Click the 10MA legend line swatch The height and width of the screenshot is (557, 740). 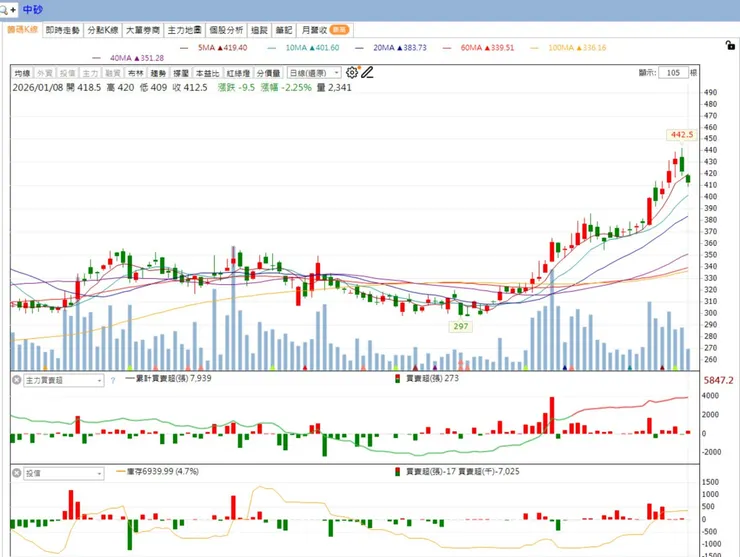271,48
